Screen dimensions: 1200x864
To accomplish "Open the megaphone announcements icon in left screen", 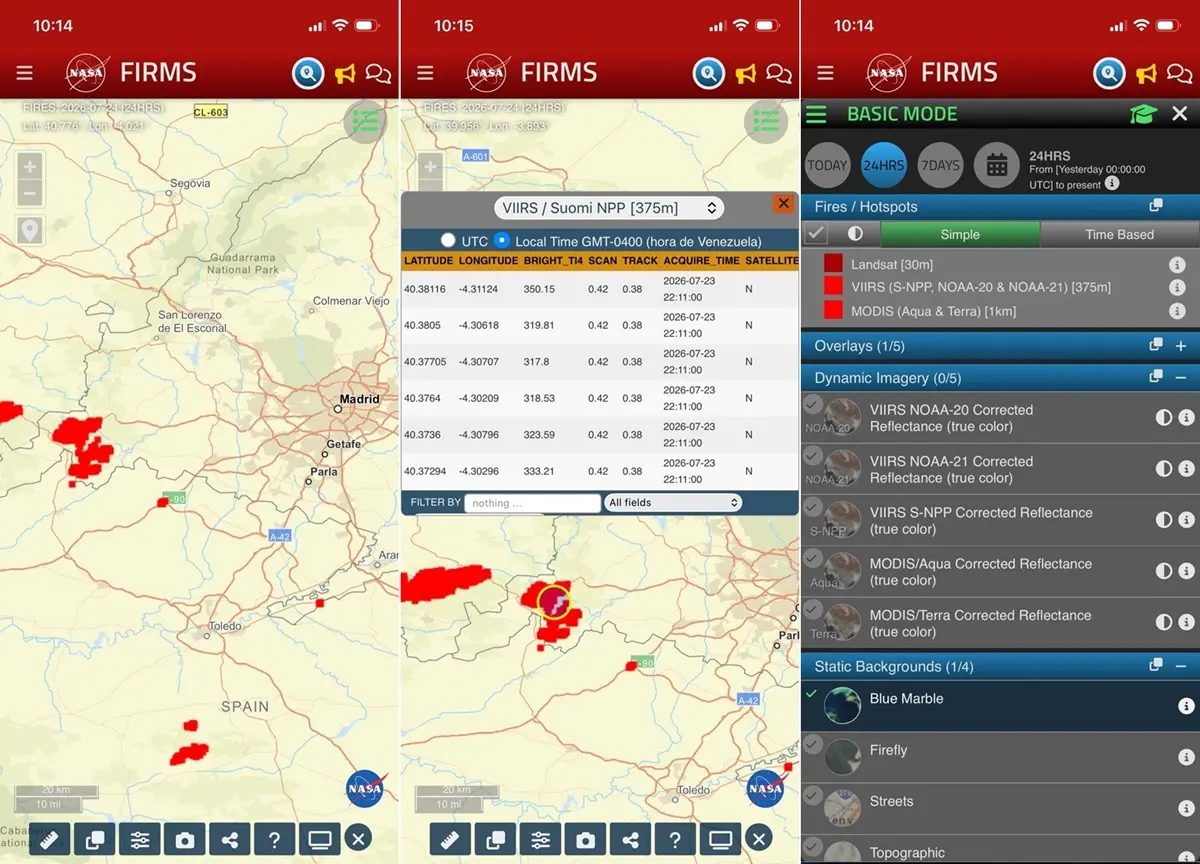I will [345, 74].
